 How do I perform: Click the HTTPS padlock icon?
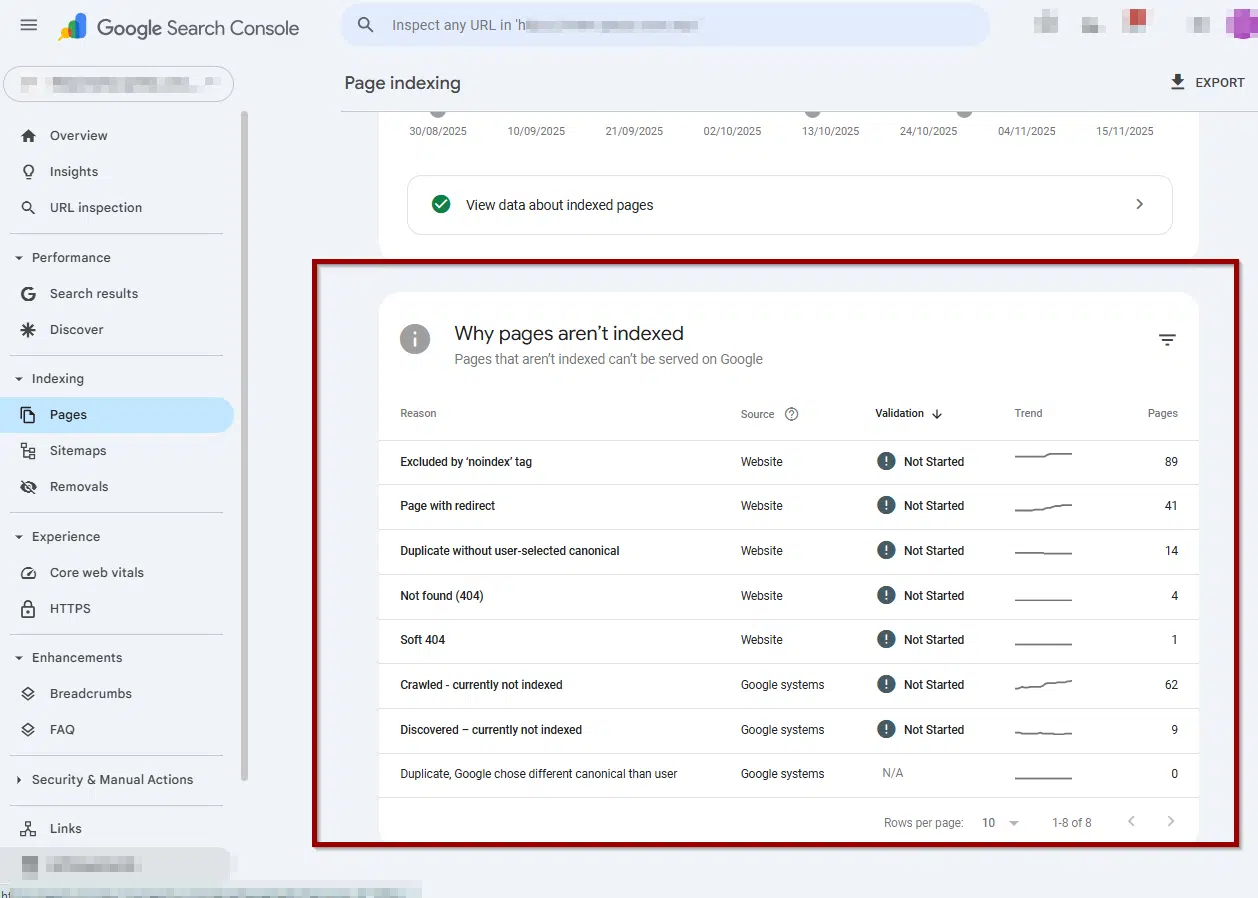[x=28, y=609]
